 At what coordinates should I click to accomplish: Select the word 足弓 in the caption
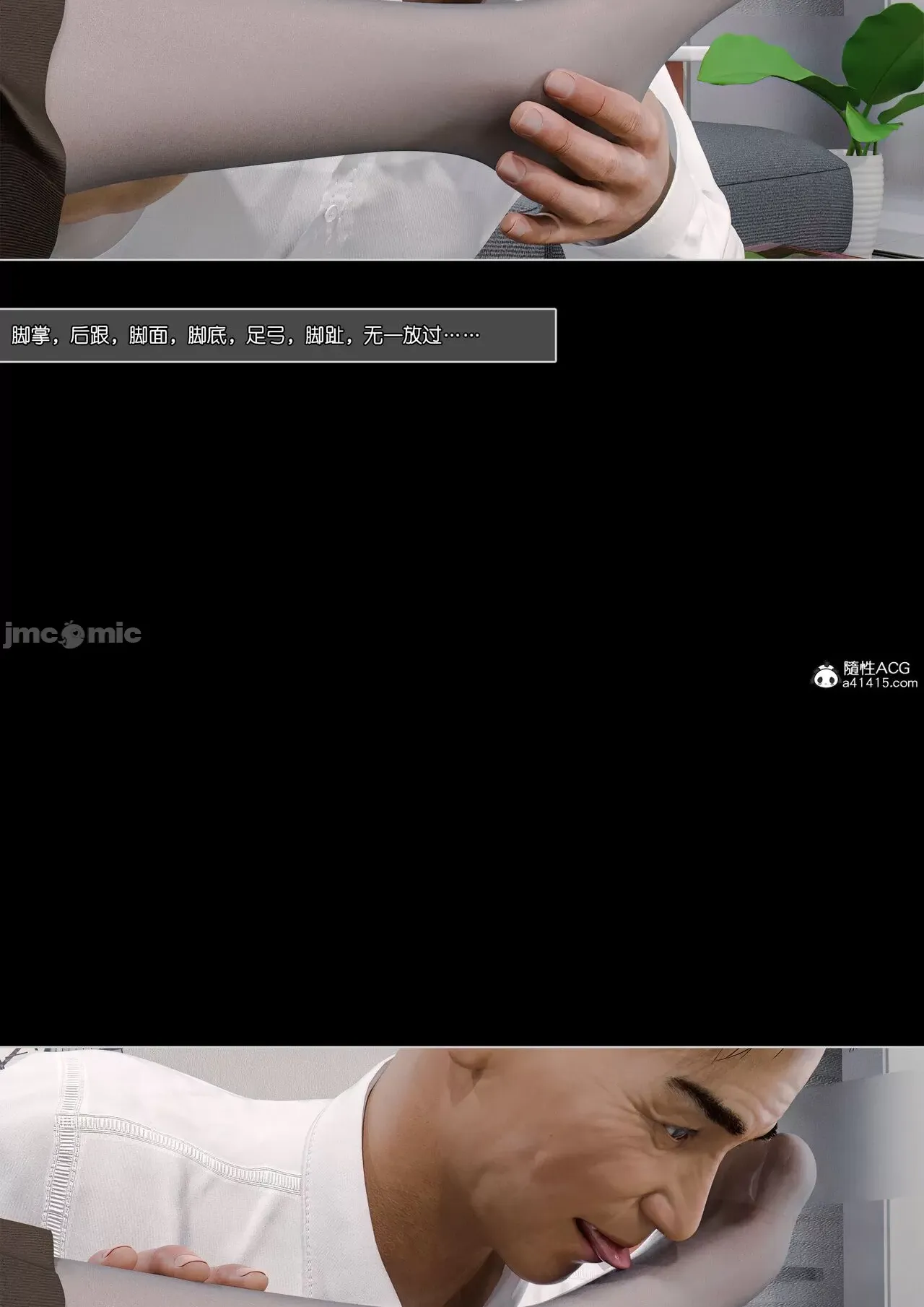pyautogui.click(x=265, y=336)
